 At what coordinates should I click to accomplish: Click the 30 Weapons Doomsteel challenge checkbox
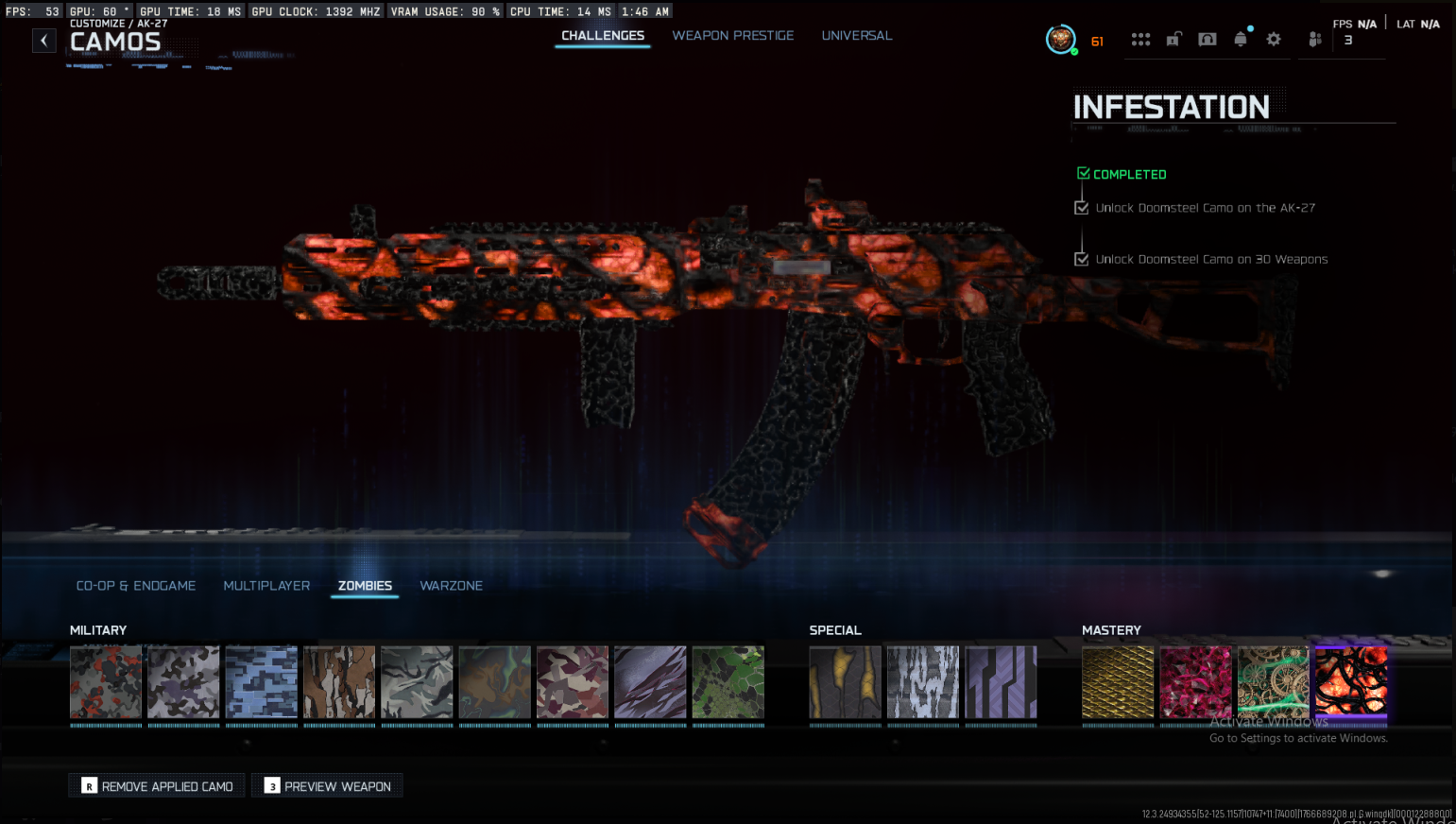coord(1082,259)
